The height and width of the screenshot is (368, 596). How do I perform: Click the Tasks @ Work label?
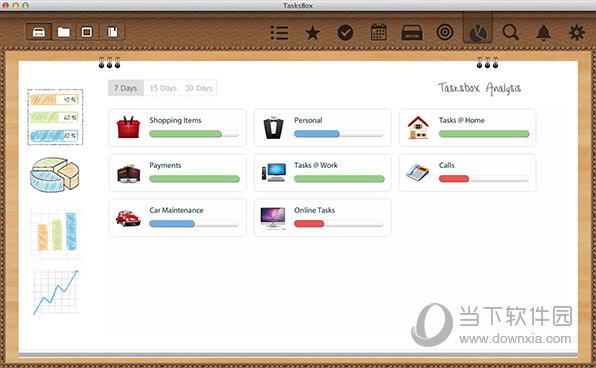315,165
